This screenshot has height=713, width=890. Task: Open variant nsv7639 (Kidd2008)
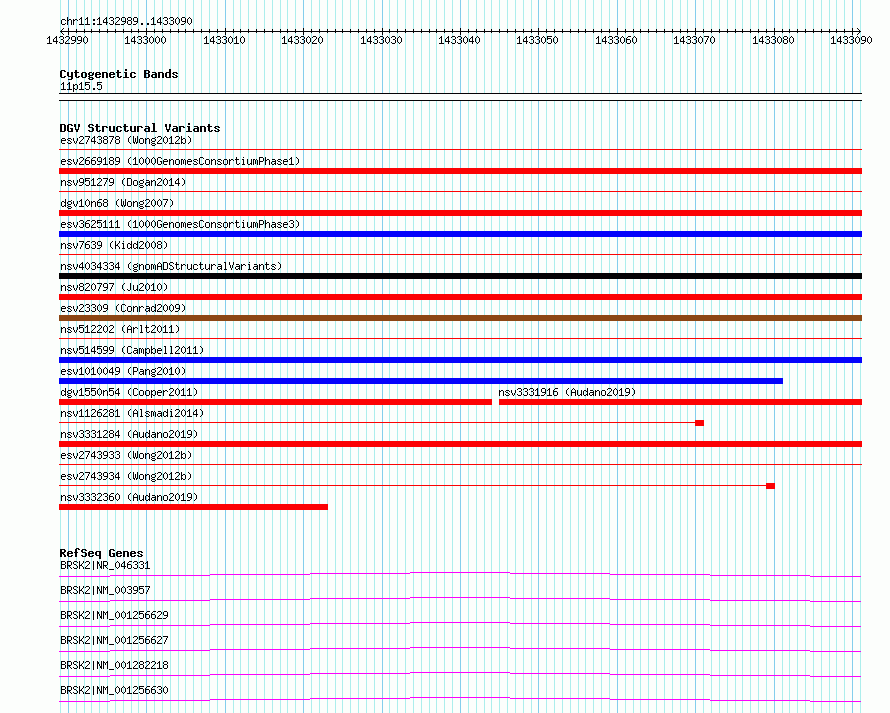coord(114,245)
